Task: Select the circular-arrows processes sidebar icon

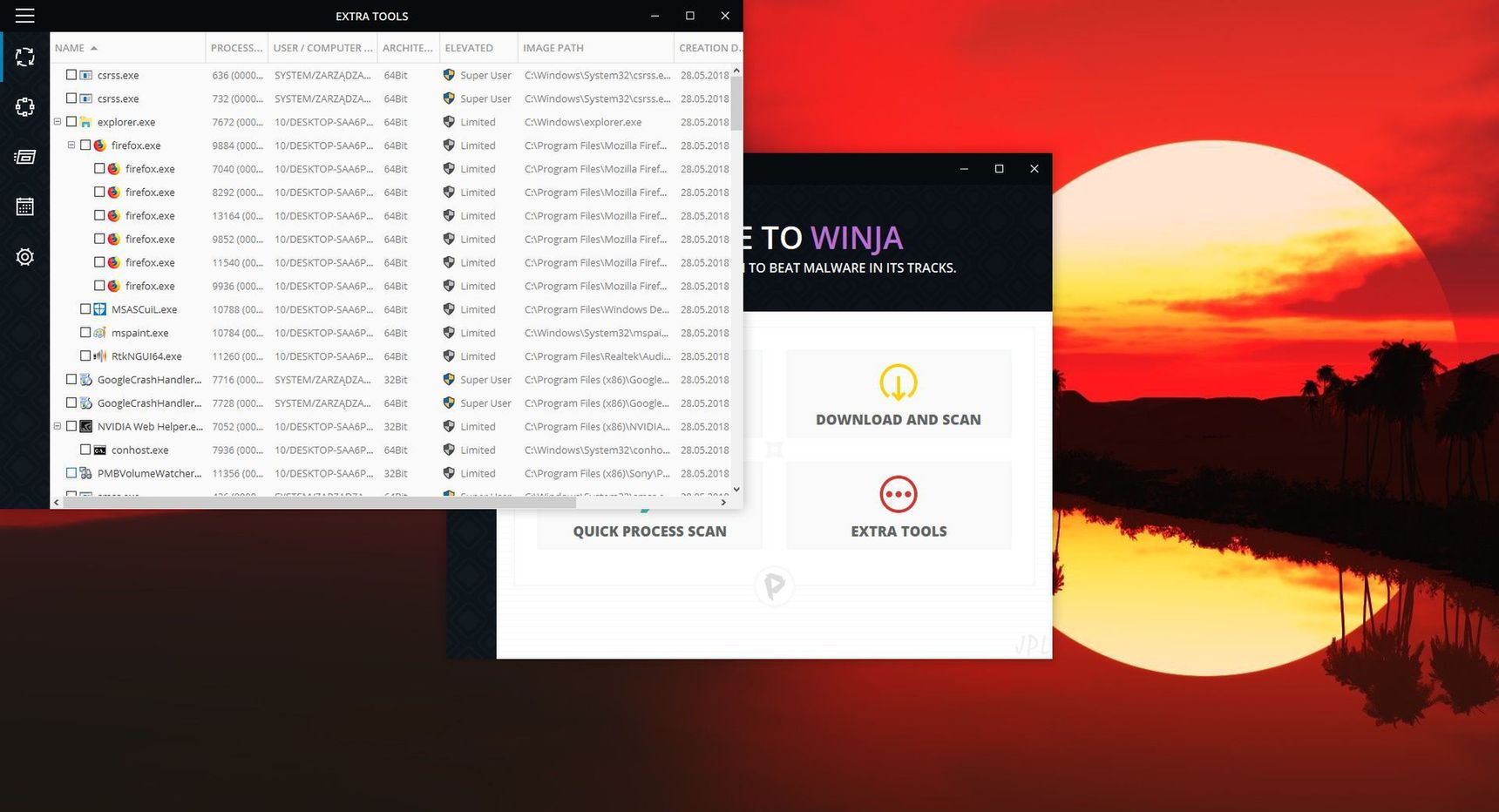Action: [25, 58]
